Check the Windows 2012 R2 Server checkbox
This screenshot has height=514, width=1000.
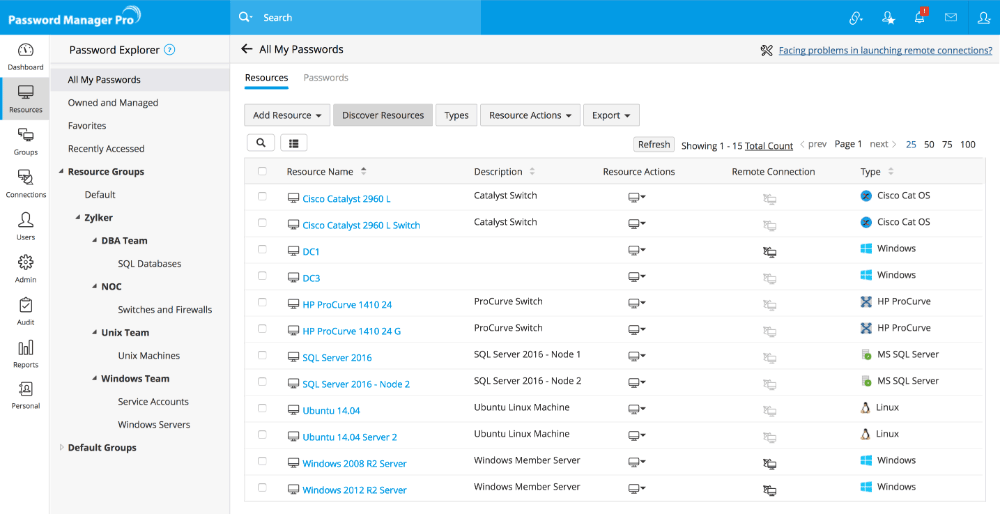point(262,487)
